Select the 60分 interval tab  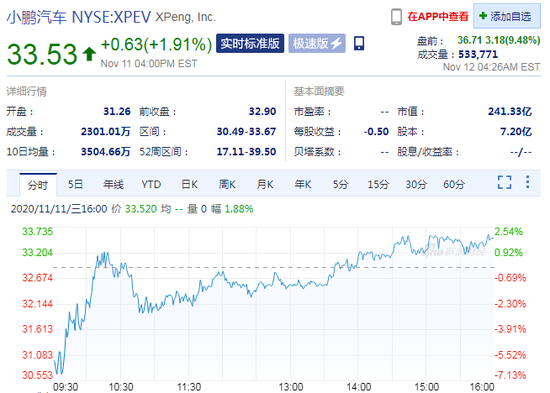[x=454, y=184]
